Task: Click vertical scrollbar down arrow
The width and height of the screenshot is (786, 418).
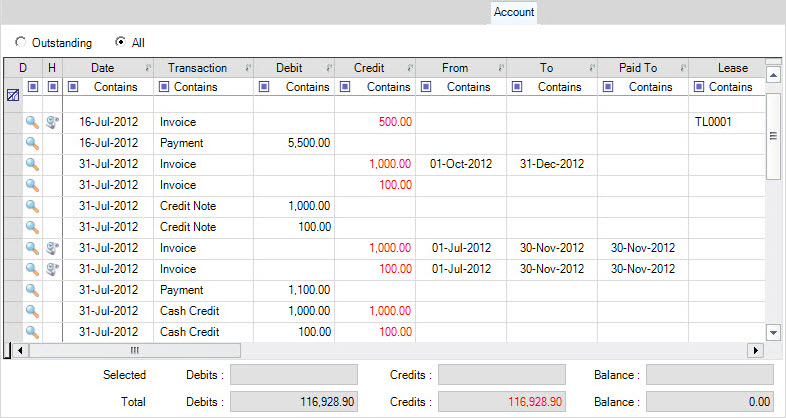Action: pos(773,332)
